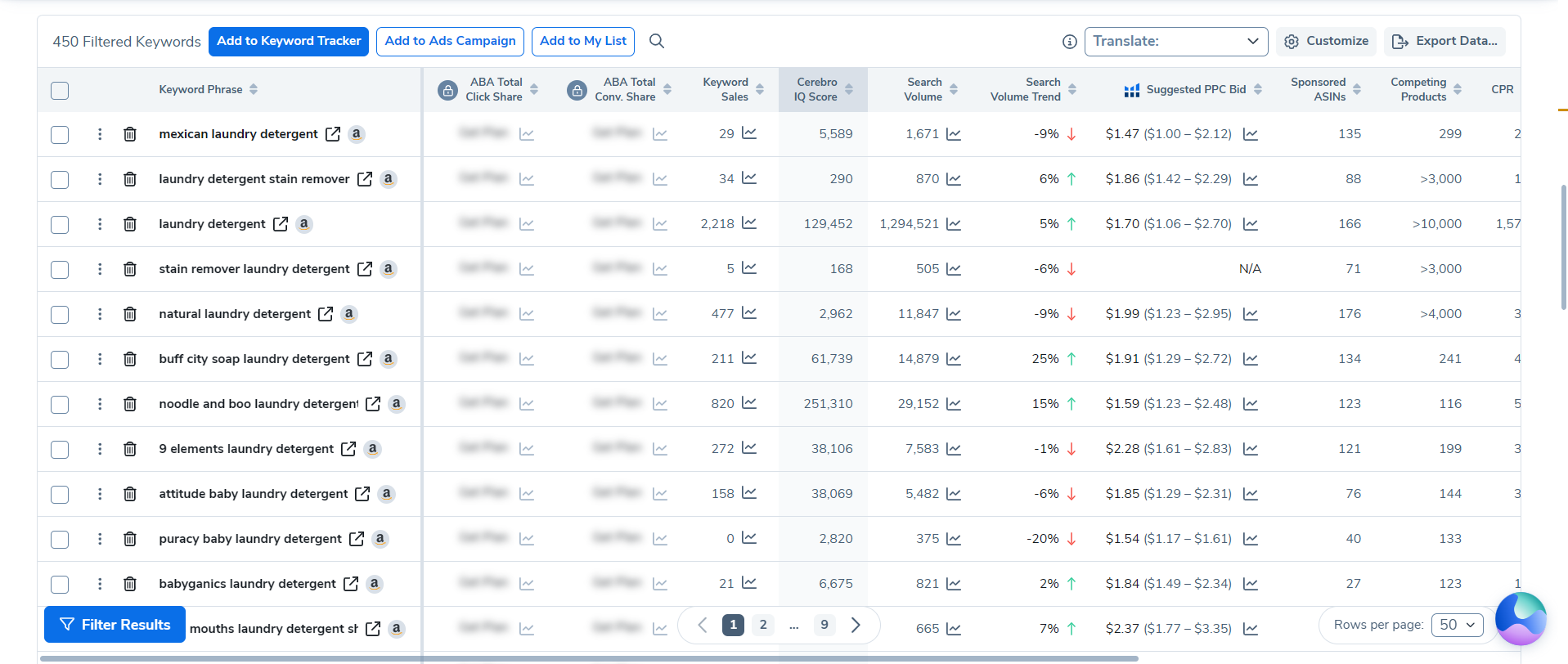Open puracy baby laundry detergent external link
The width and height of the screenshot is (1568, 664).
pyautogui.click(x=357, y=539)
